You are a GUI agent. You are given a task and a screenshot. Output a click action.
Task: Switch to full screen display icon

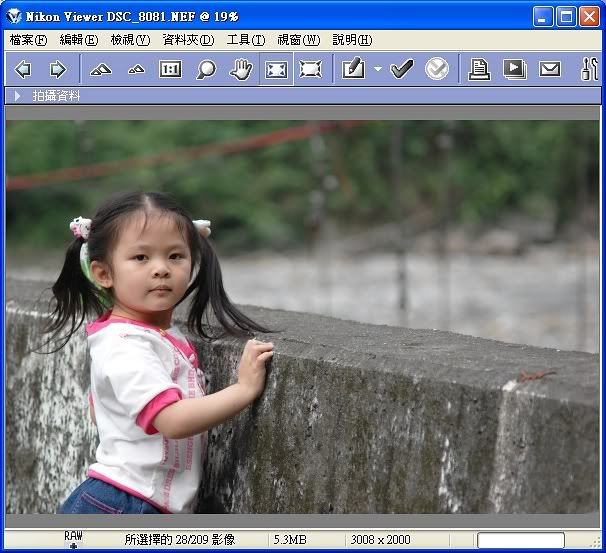coord(310,70)
